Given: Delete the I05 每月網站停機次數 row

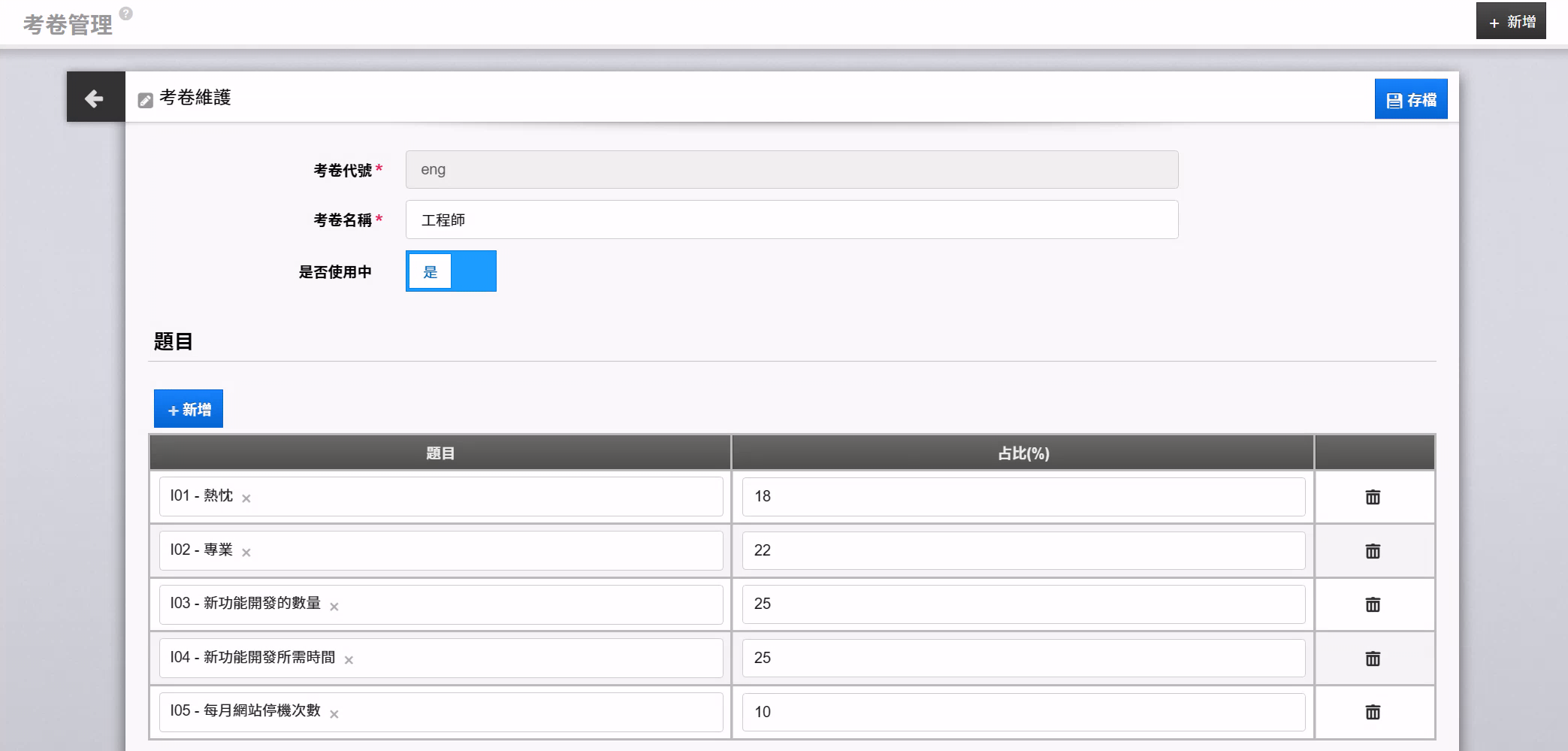Looking at the screenshot, I should 1372,712.
